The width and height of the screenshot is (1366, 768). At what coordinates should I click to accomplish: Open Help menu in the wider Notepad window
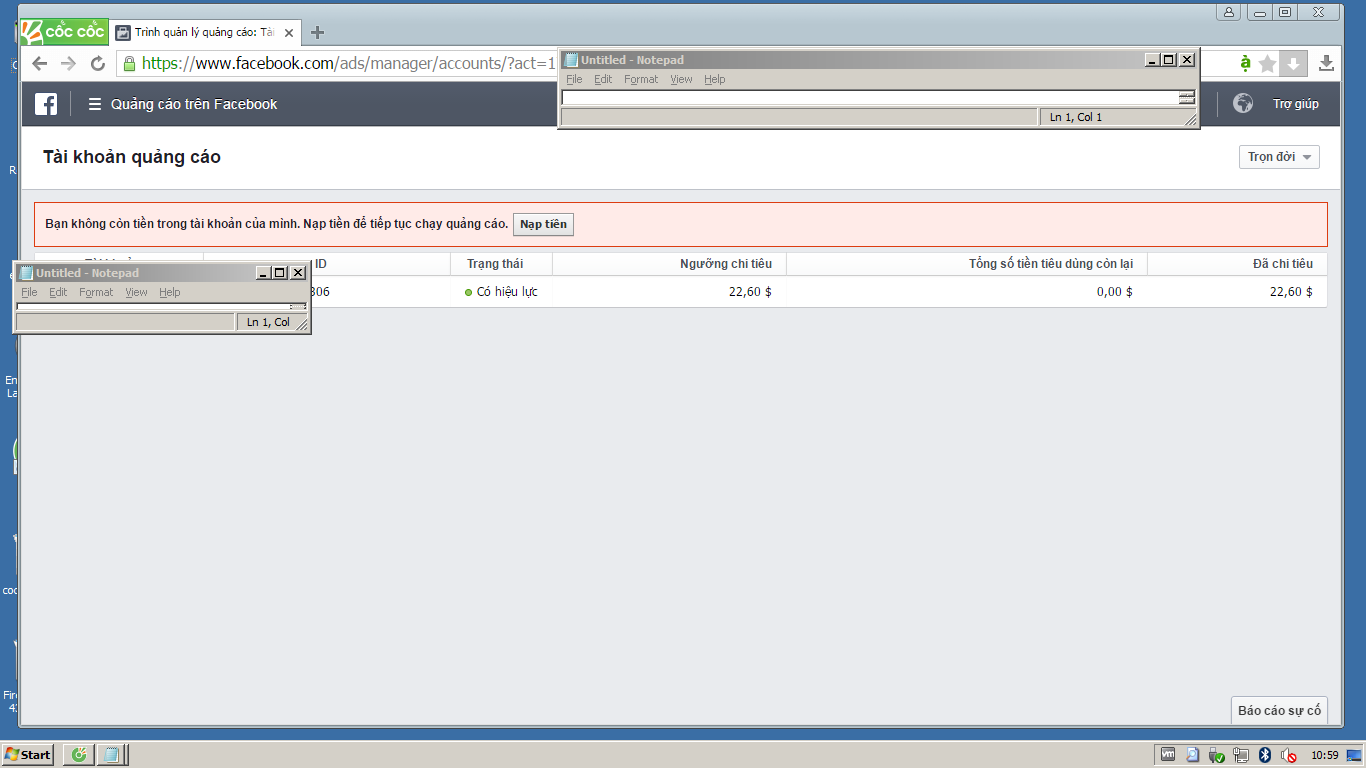(x=714, y=79)
